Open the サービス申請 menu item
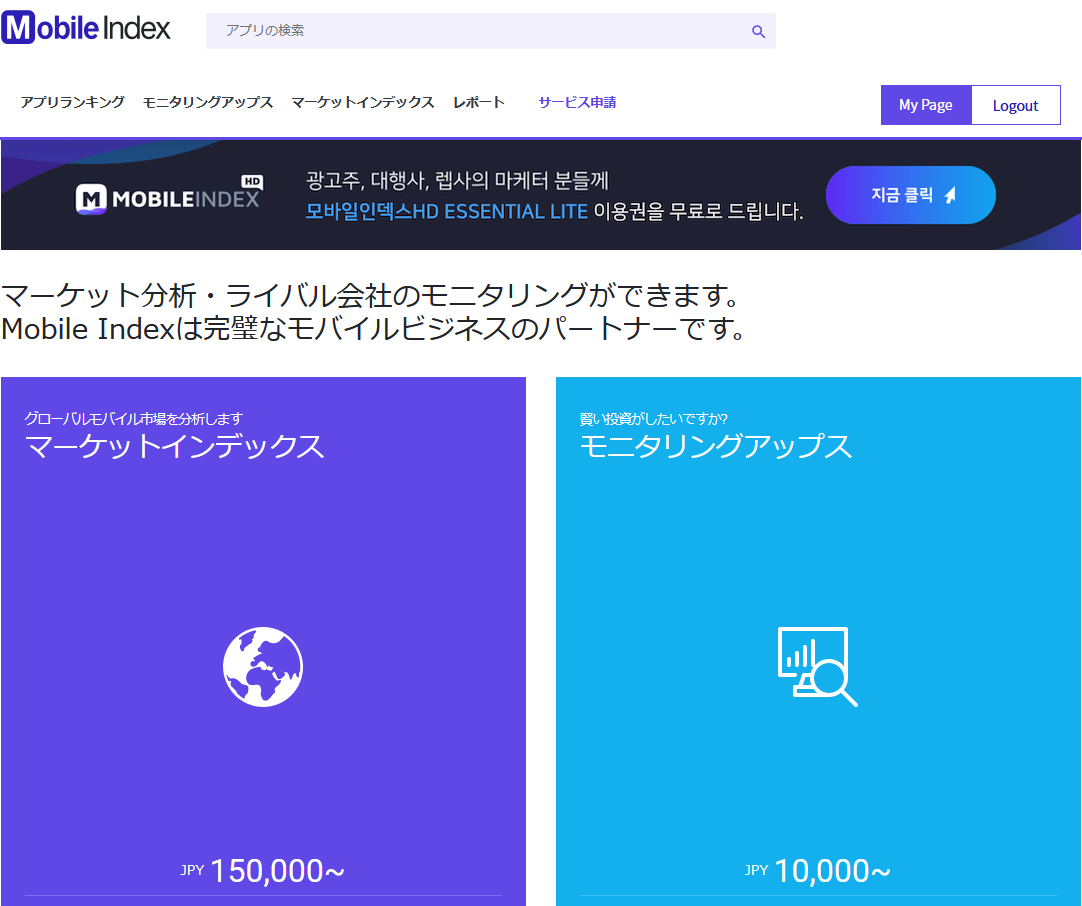1082x906 pixels. pyautogui.click(x=578, y=102)
